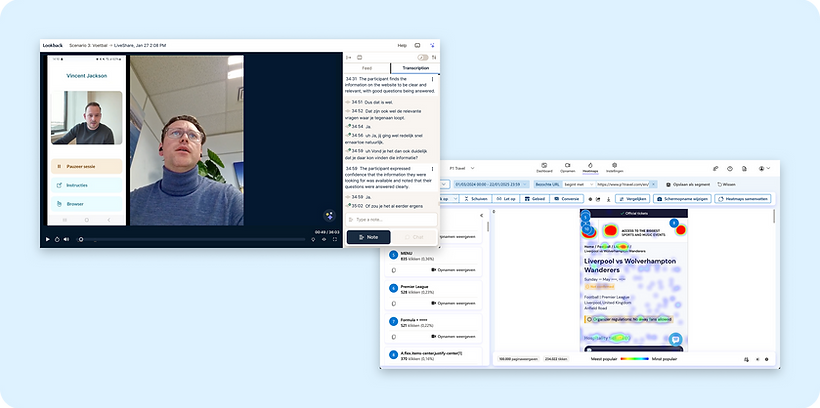Click the Lookback video progress slider
Screen dimensions: 820x408
click(x=191, y=240)
